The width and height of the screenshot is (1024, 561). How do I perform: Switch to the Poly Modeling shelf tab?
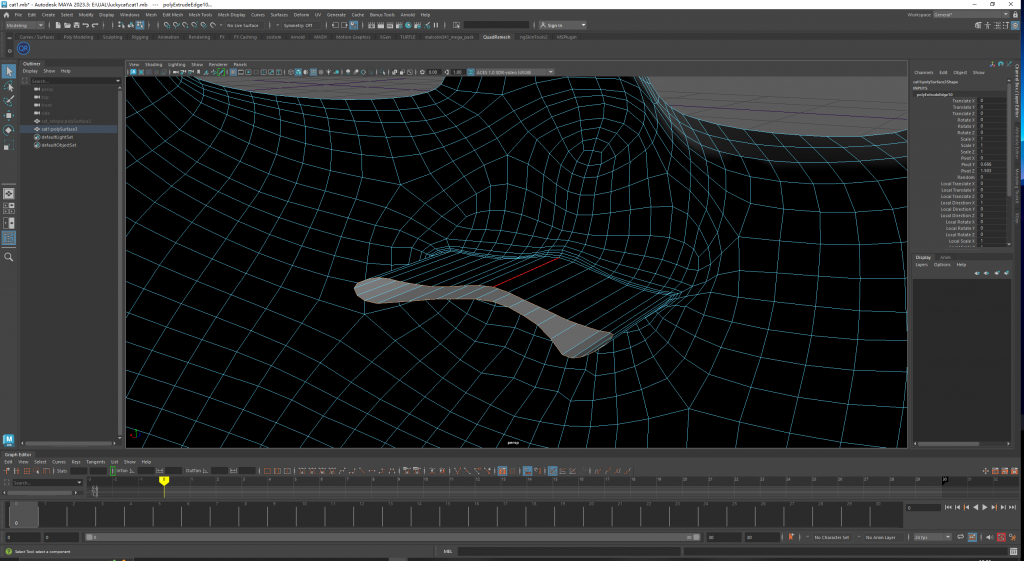pos(78,37)
